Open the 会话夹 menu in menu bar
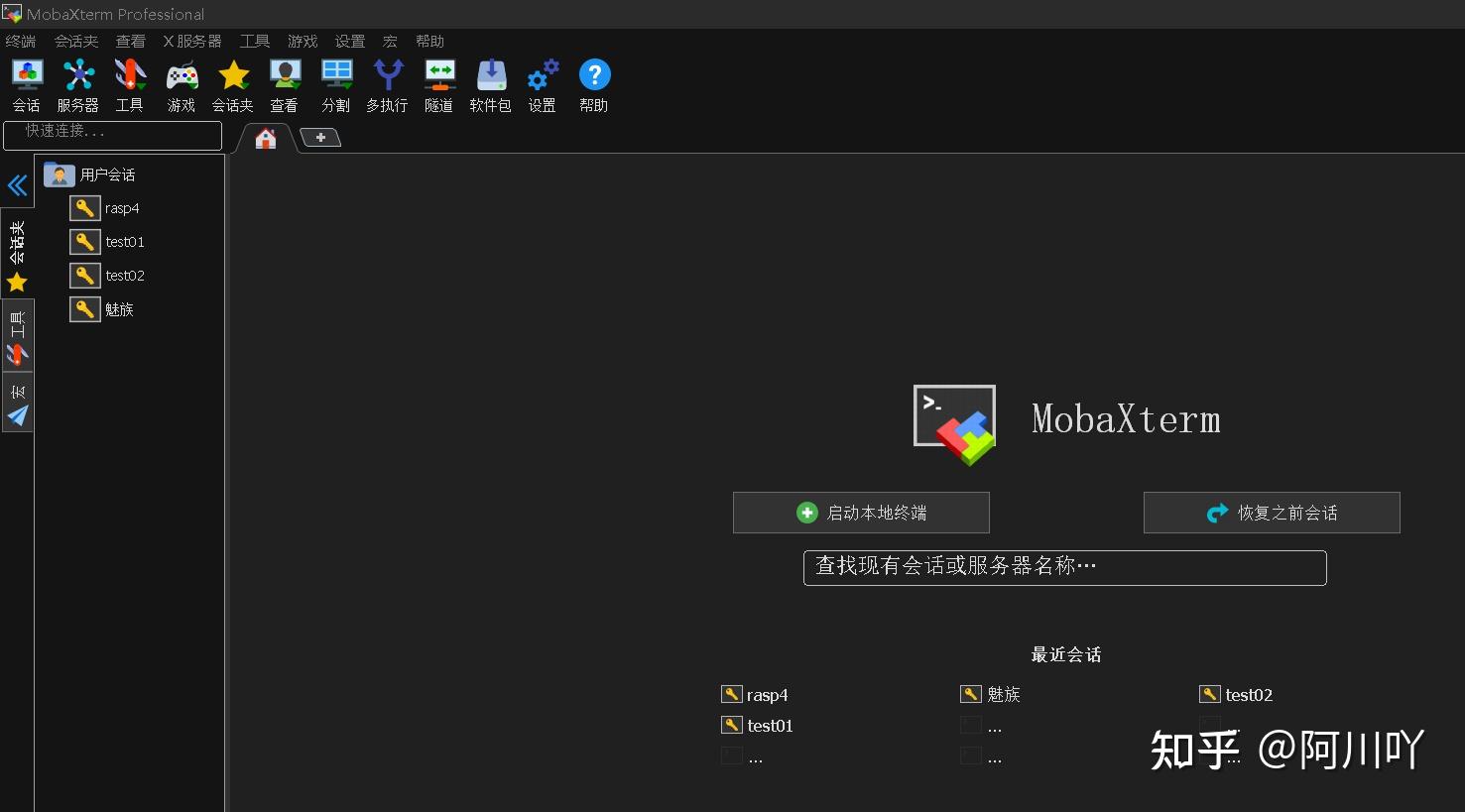Screen dimensions: 1465x812 pos(76,41)
